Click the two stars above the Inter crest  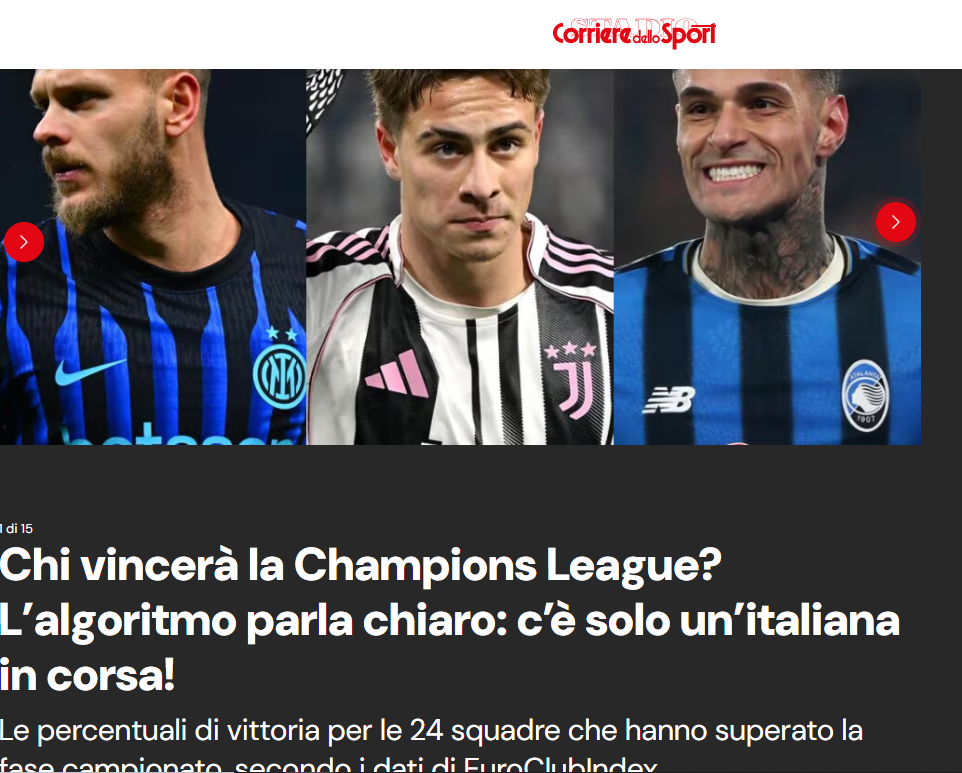(x=282, y=334)
